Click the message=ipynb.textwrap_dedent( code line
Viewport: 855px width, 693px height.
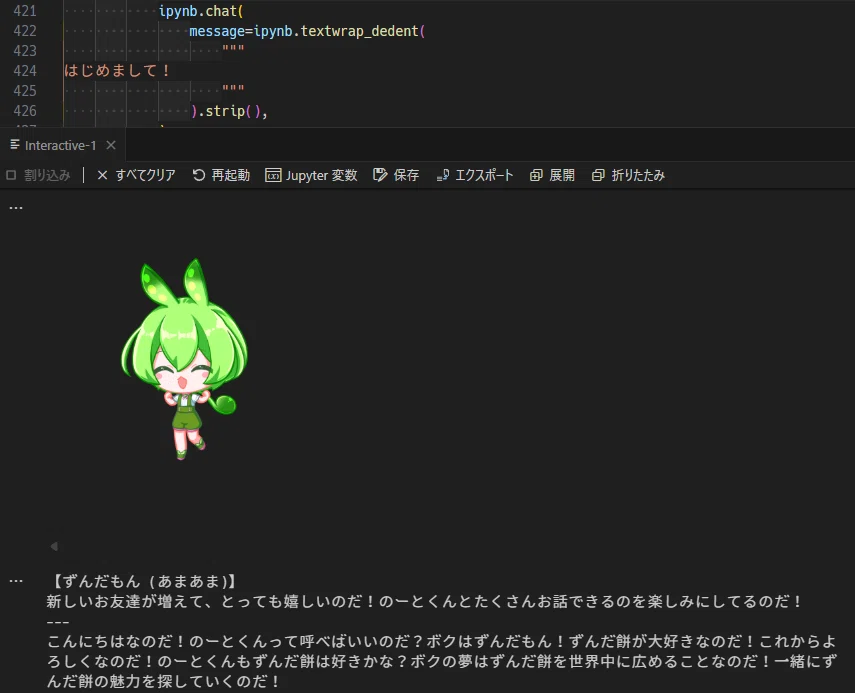[307, 31]
